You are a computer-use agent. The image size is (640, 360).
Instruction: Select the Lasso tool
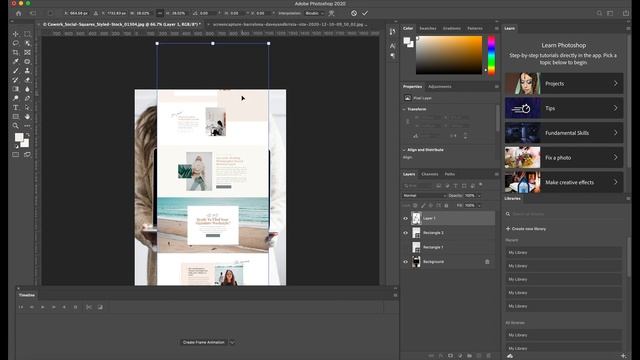tap(16, 43)
